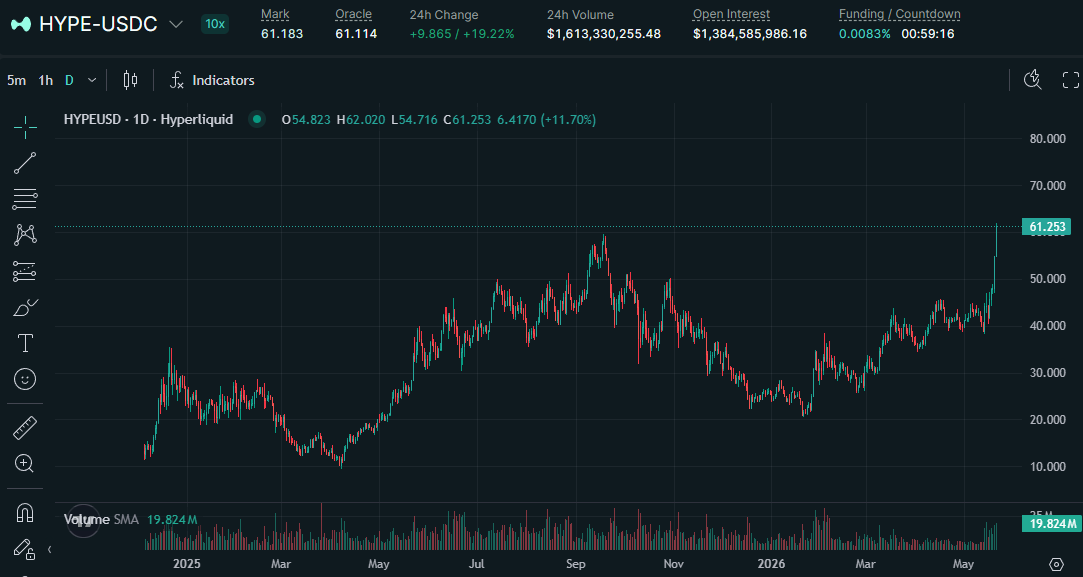The width and height of the screenshot is (1083, 577).
Task: Select the text annotation tool
Action: point(25,343)
